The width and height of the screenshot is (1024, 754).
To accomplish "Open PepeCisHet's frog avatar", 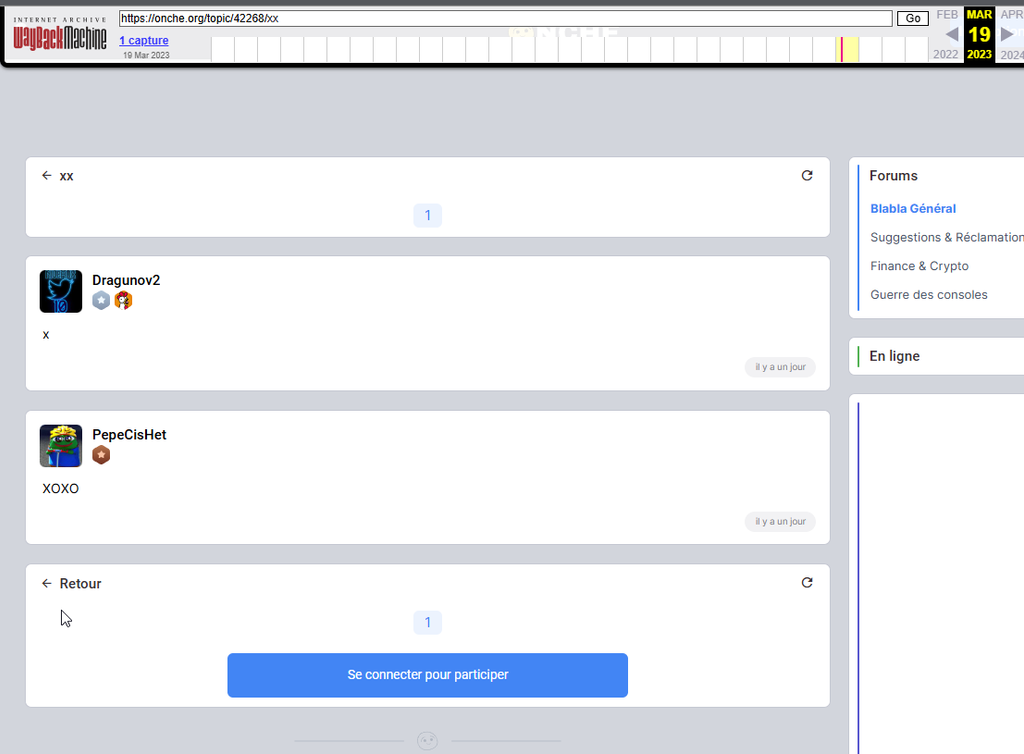I will (61, 446).
